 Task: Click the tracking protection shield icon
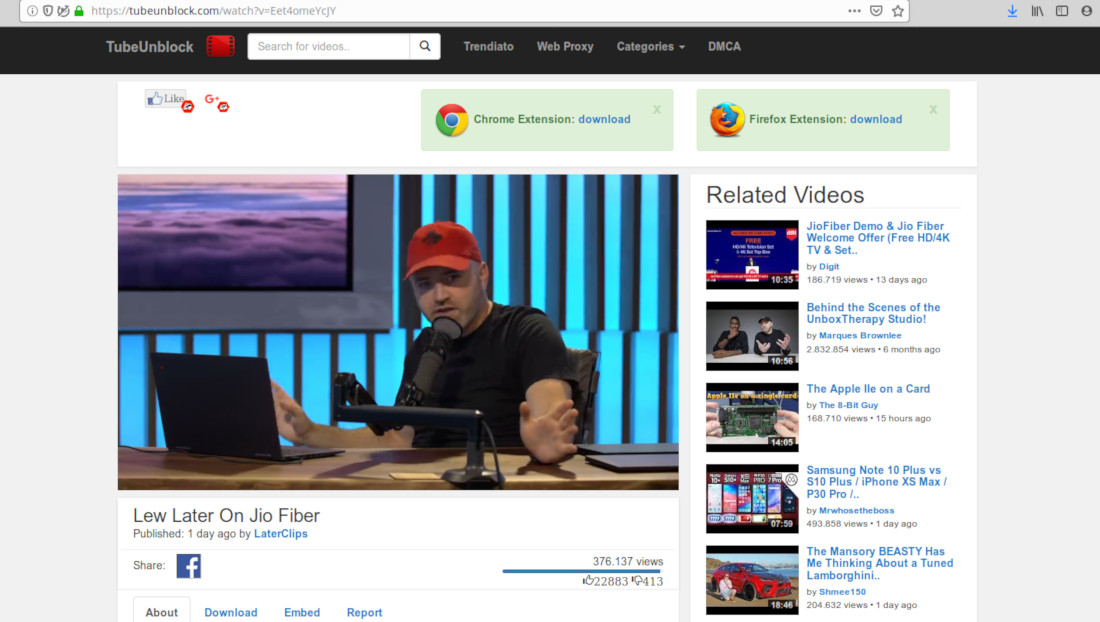pos(48,11)
